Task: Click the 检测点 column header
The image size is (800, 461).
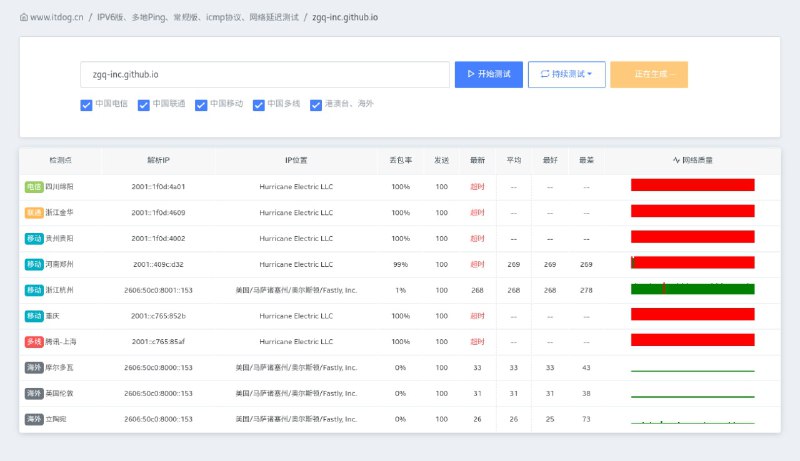Action: click(x=60, y=160)
